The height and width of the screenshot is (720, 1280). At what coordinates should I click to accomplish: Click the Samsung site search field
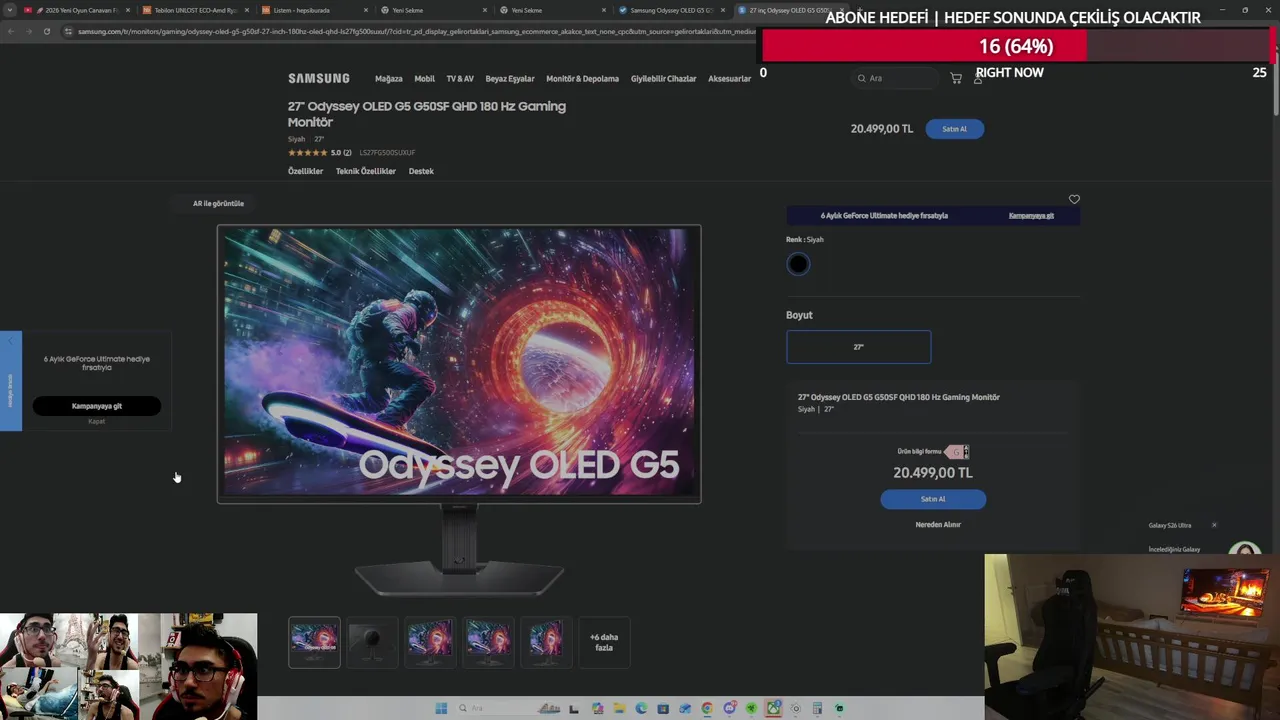896,78
